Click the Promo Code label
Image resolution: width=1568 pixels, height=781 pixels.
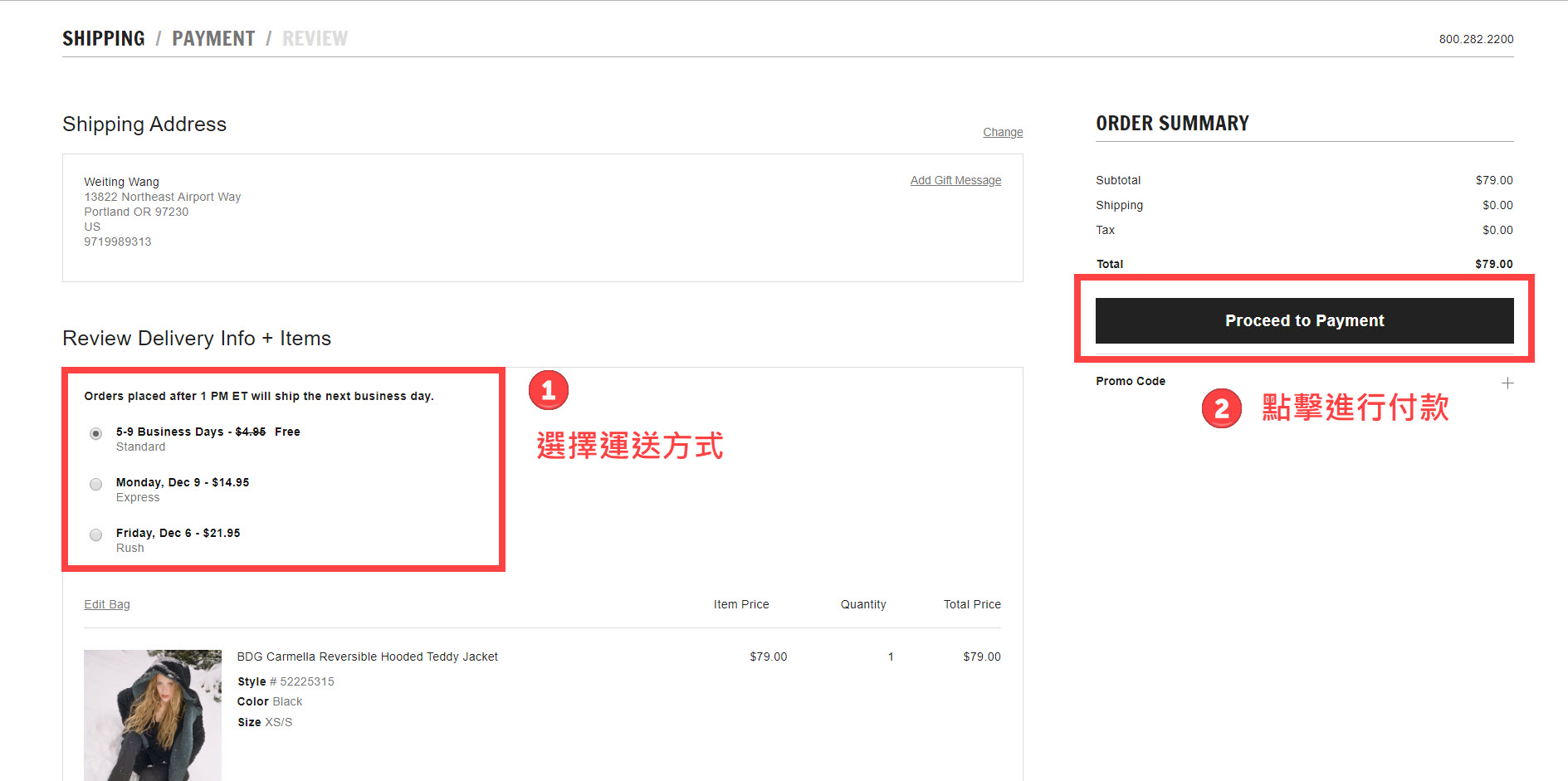(x=1131, y=381)
